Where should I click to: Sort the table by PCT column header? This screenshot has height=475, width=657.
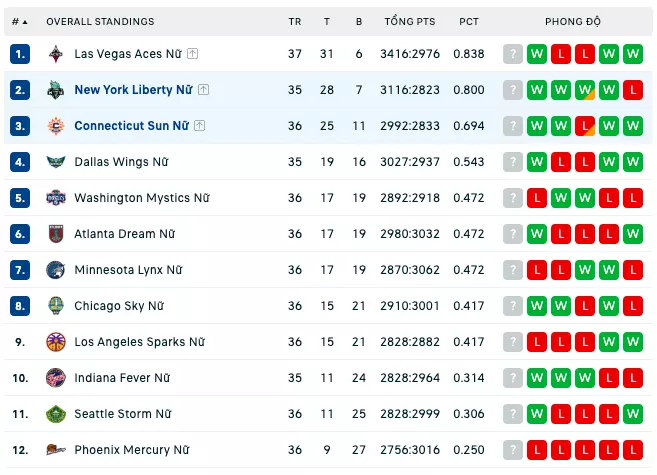point(469,21)
